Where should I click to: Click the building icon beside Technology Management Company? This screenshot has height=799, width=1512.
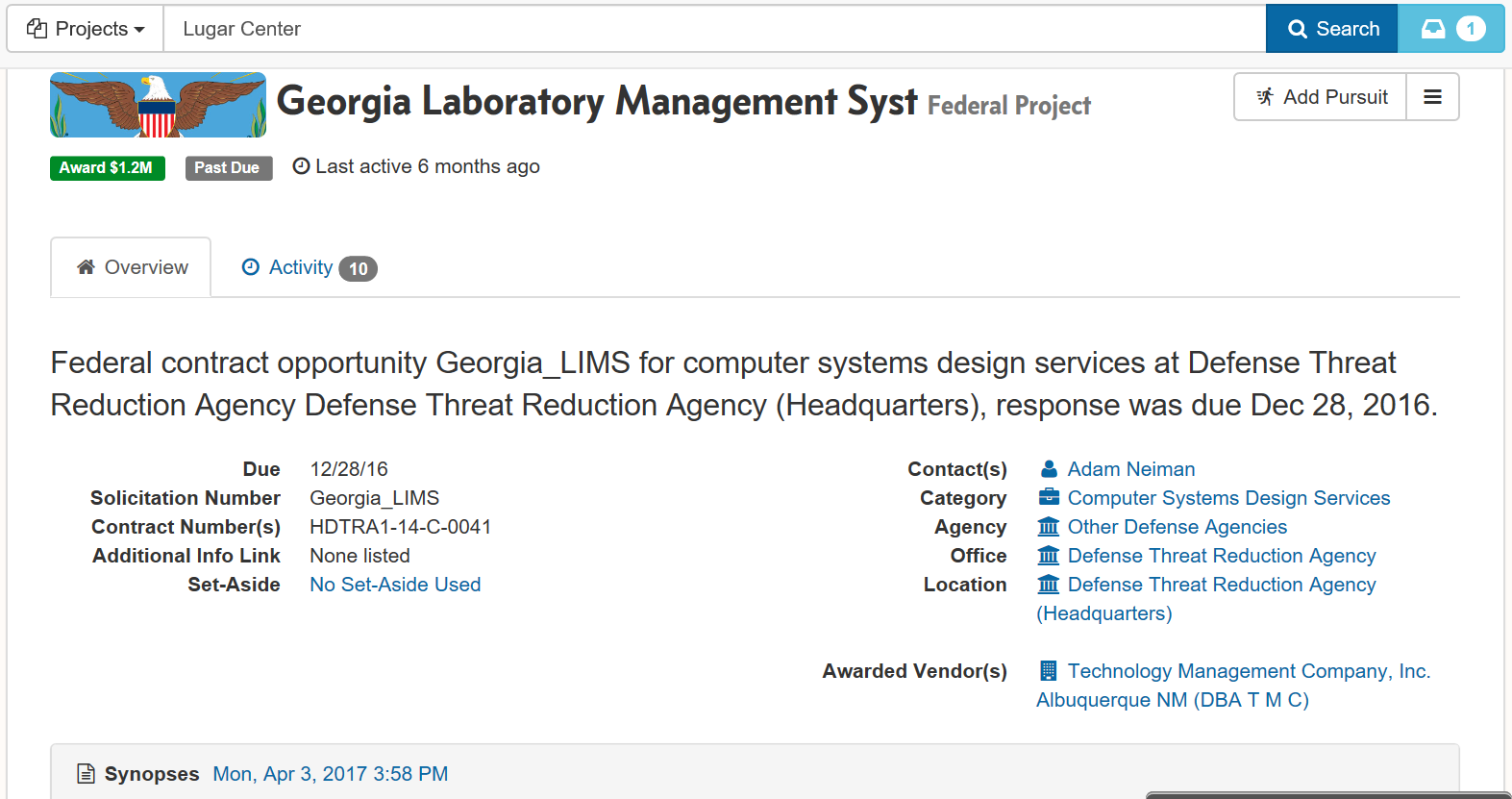pos(1049,671)
